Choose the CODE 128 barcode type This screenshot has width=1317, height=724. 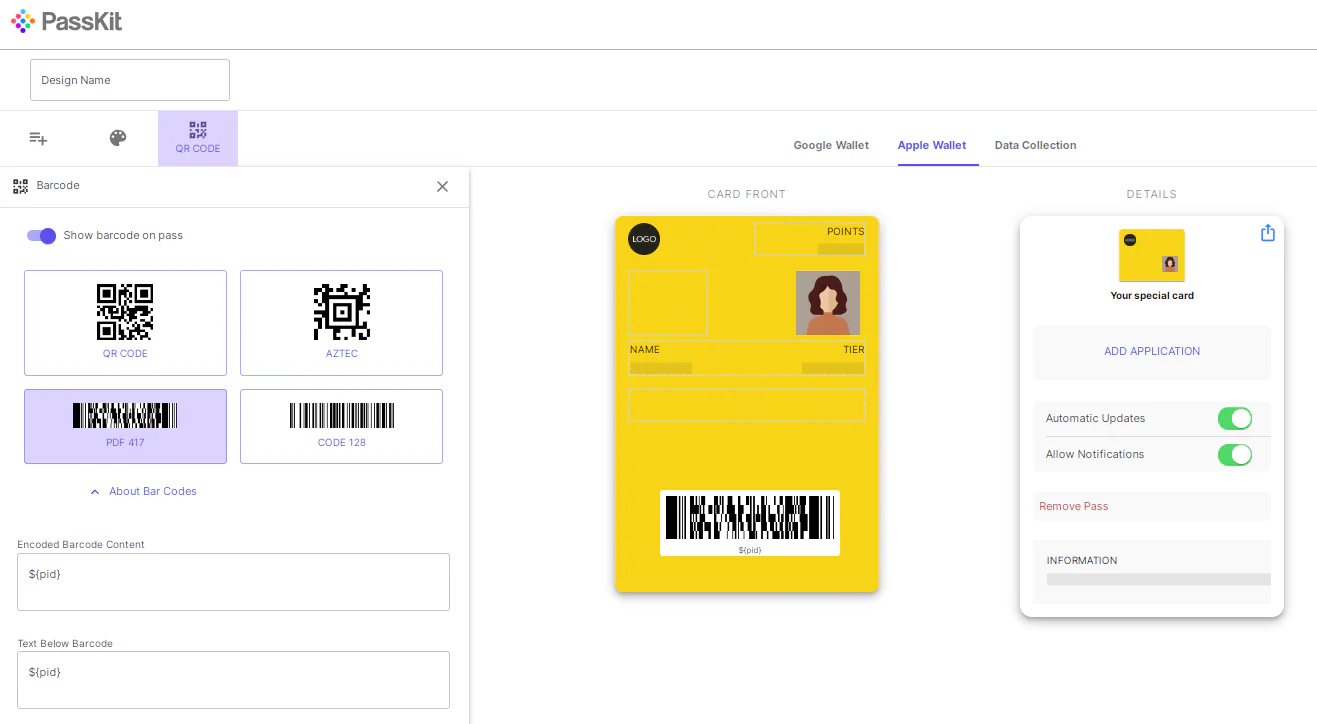pos(341,426)
